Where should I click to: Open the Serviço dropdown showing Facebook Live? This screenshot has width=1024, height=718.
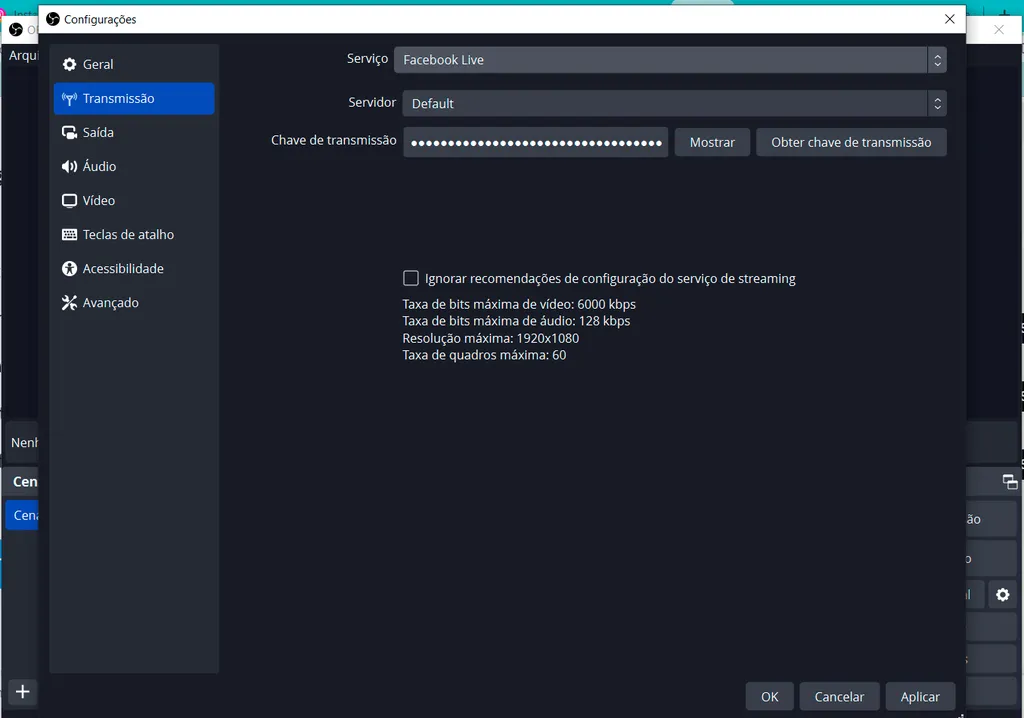(x=670, y=60)
